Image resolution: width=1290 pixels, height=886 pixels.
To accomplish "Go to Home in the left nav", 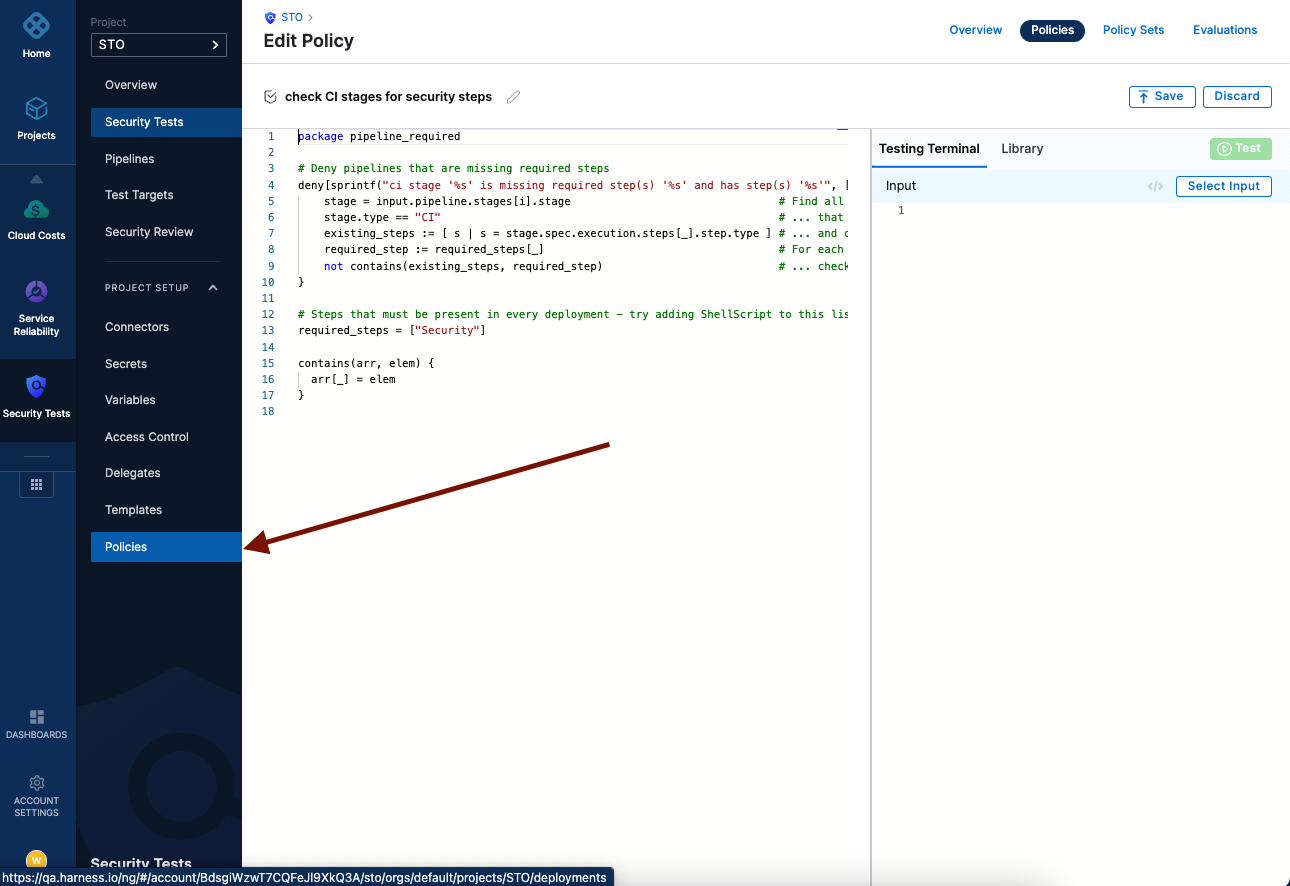I will (37, 35).
